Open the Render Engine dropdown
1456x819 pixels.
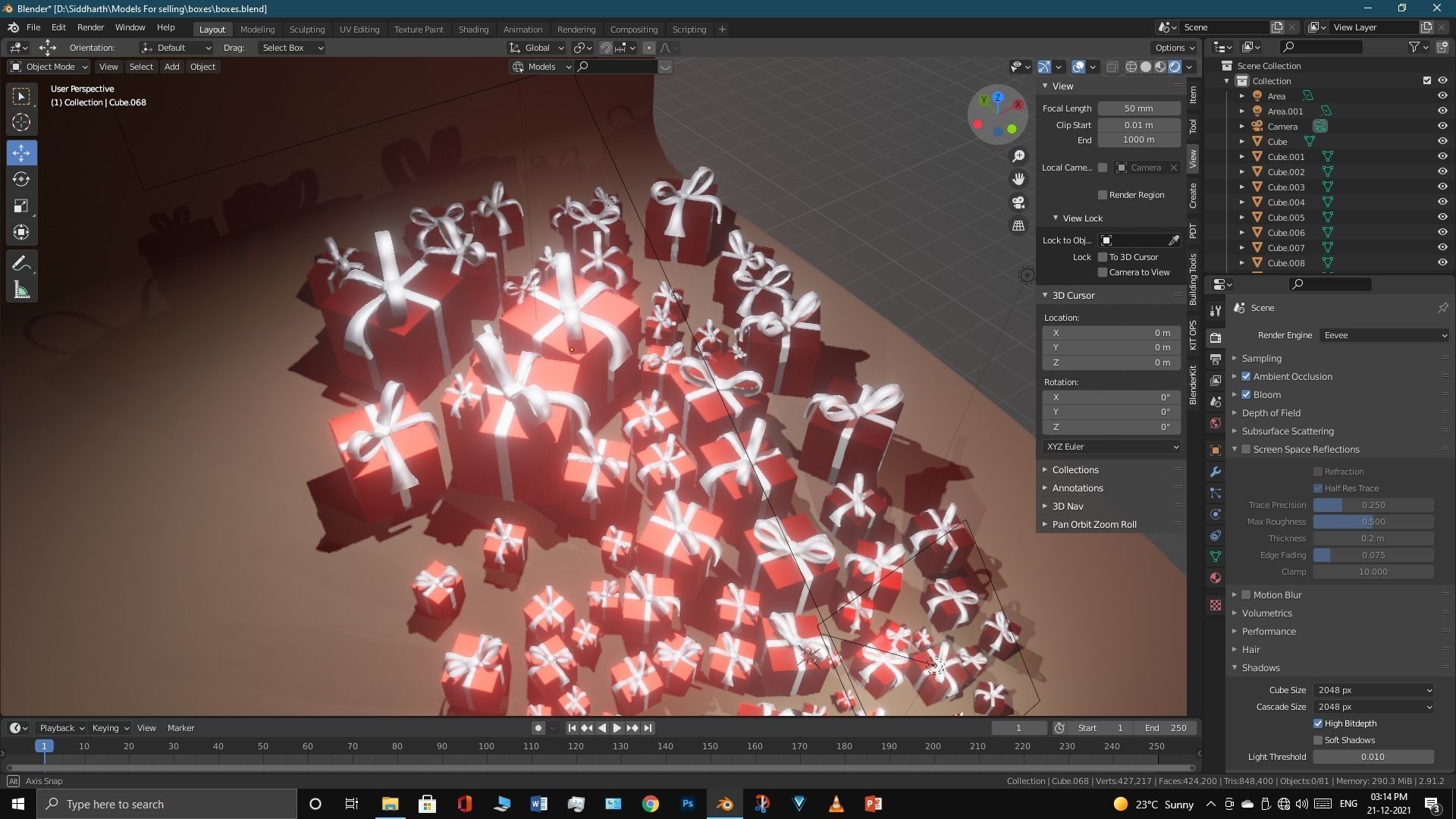(1384, 335)
